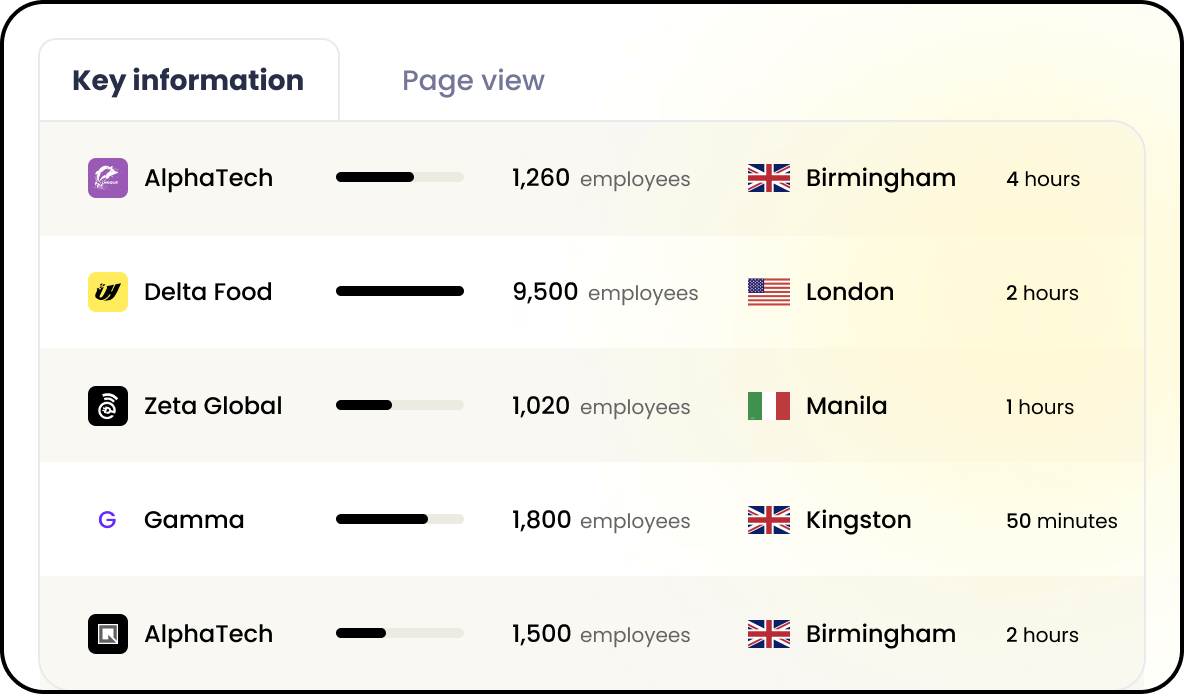The width and height of the screenshot is (1184, 694).
Task: Click the yellow Delta Food logo
Action: (108, 292)
